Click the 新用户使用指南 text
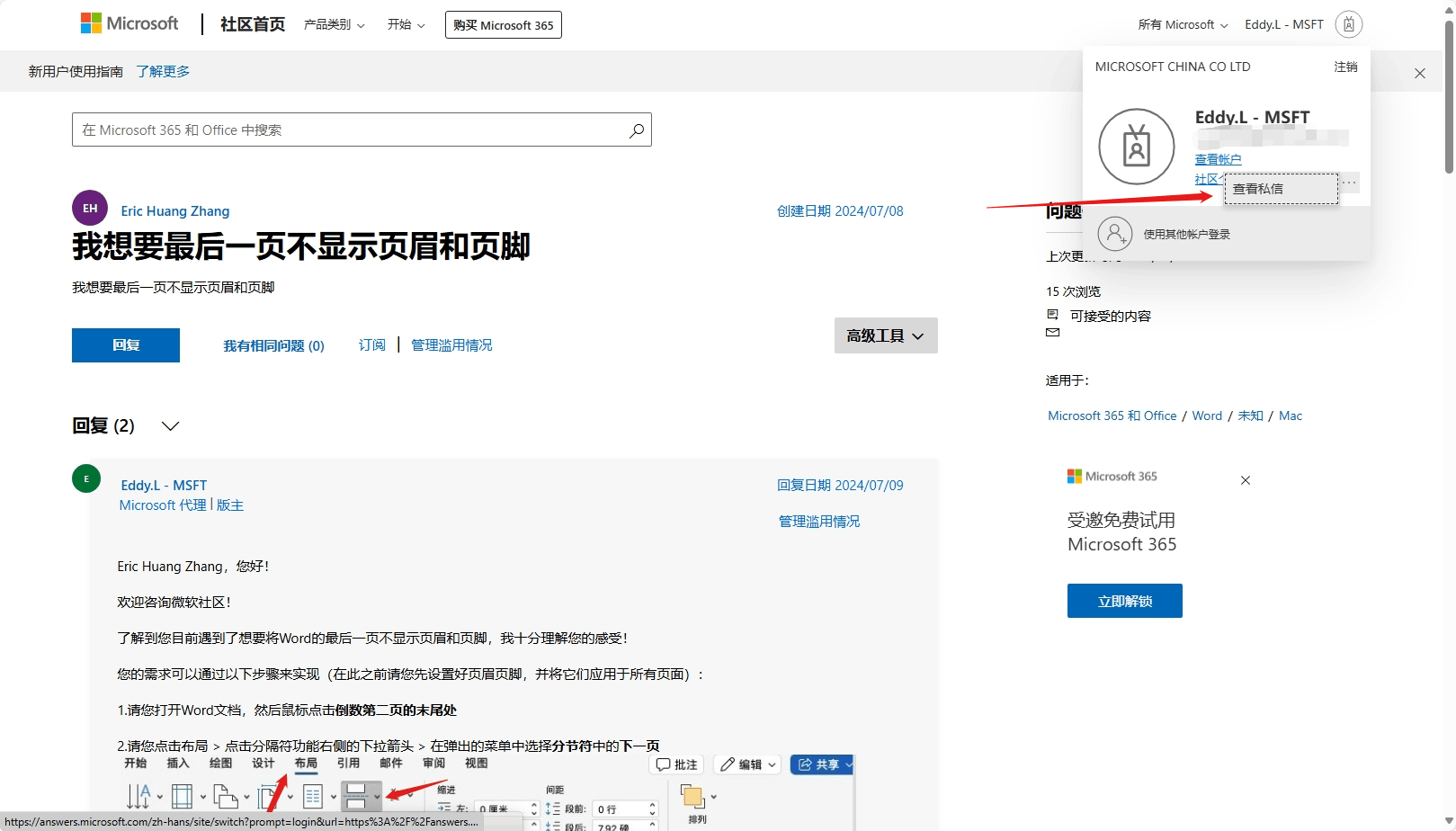The width and height of the screenshot is (1456, 831). pos(76,71)
